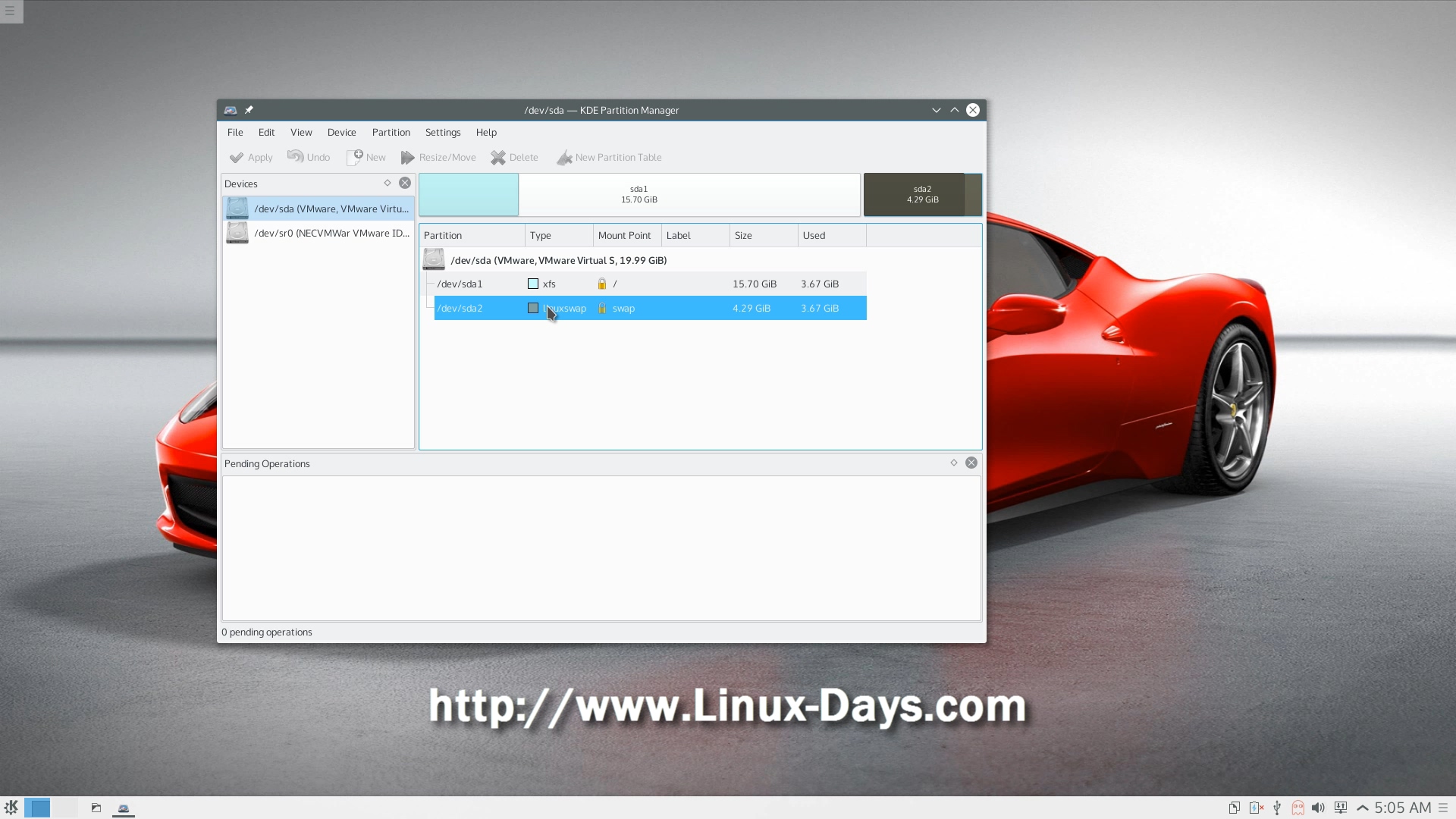Click the linuxswap color swatch for sda2
This screenshot has height=819, width=1456.
pyautogui.click(x=533, y=308)
